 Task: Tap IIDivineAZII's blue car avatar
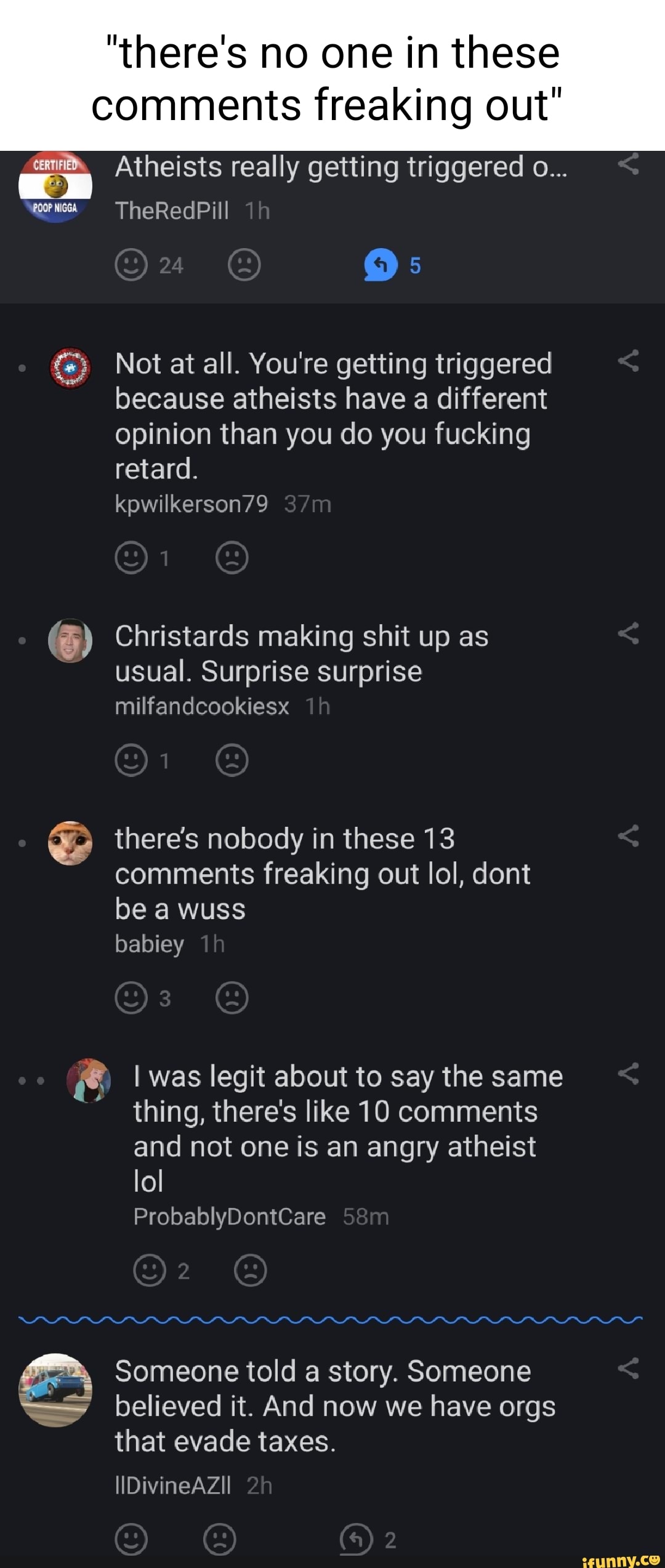click(x=55, y=1389)
